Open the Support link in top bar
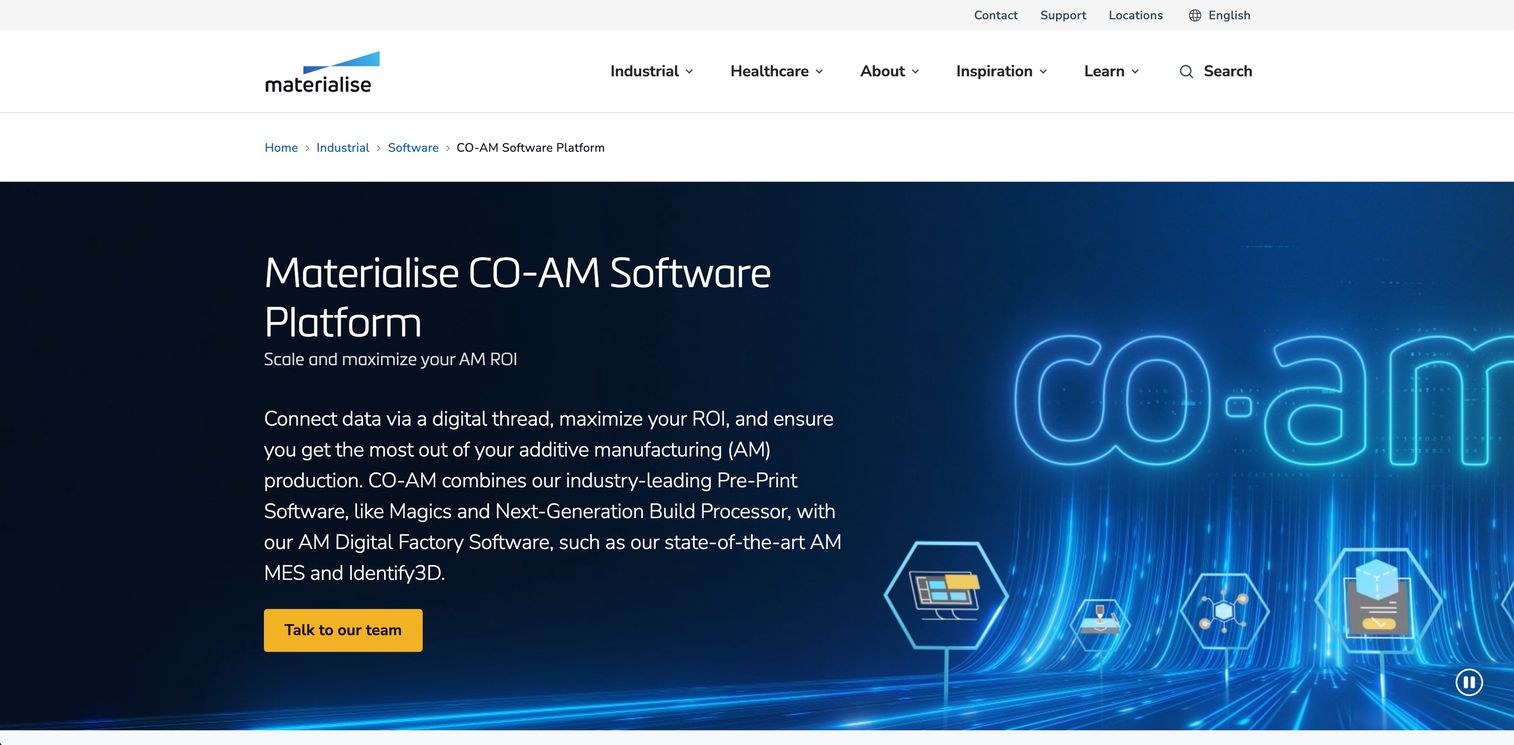Screen dimensions: 1514x745 [x=1063, y=15]
